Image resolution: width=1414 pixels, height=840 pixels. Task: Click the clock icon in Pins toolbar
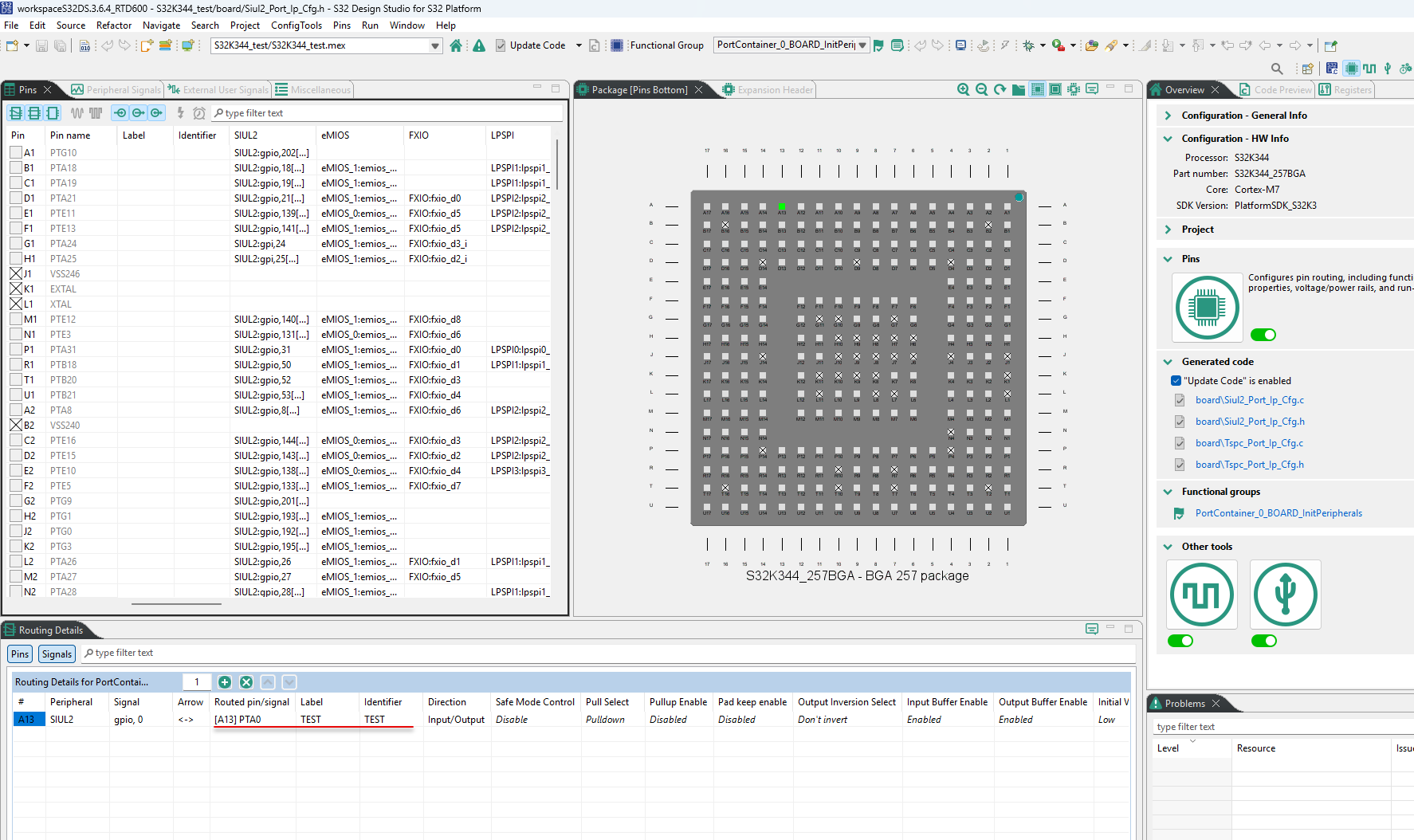click(199, 113)
